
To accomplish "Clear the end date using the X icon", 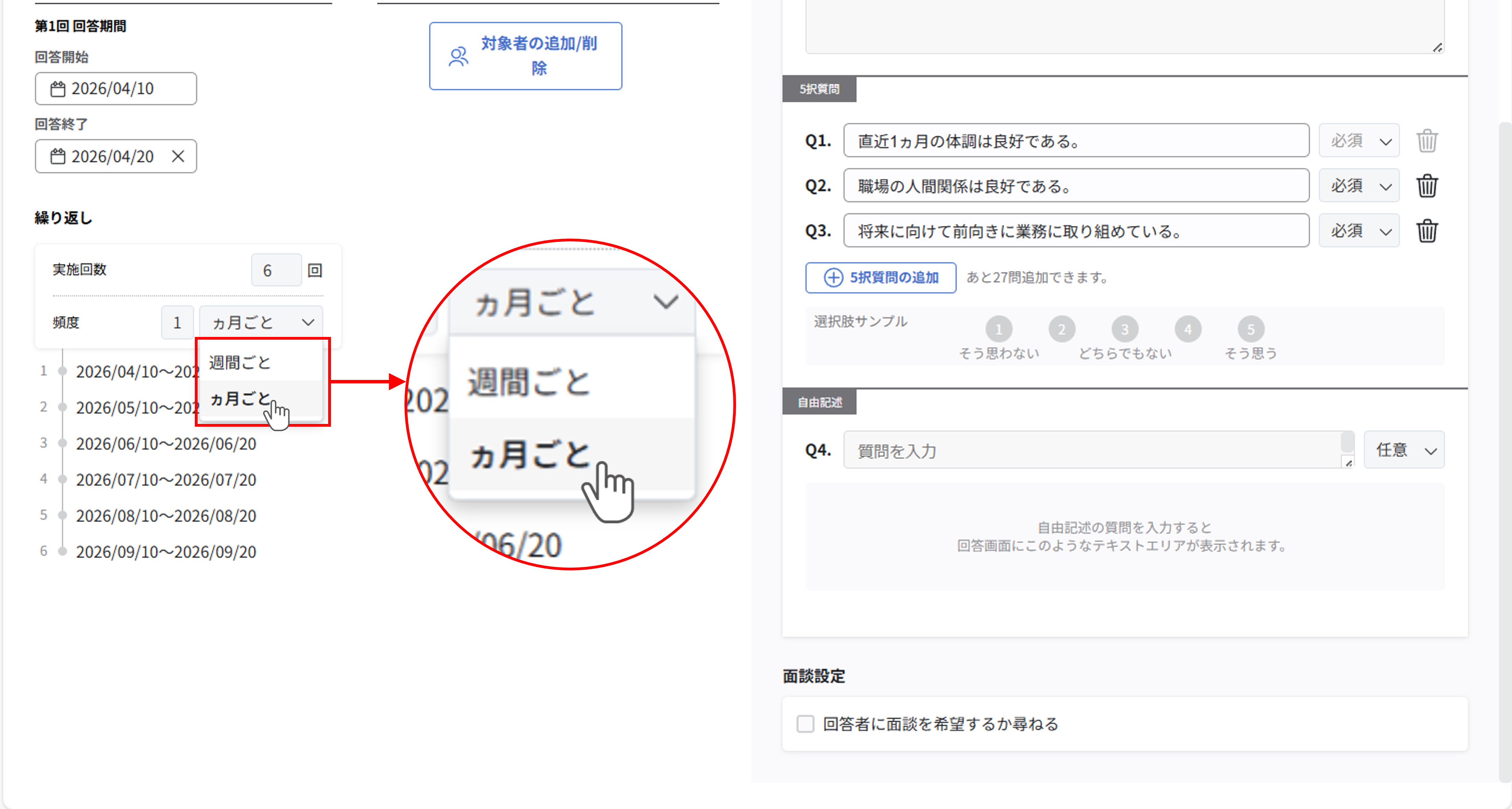I will 178,155.
